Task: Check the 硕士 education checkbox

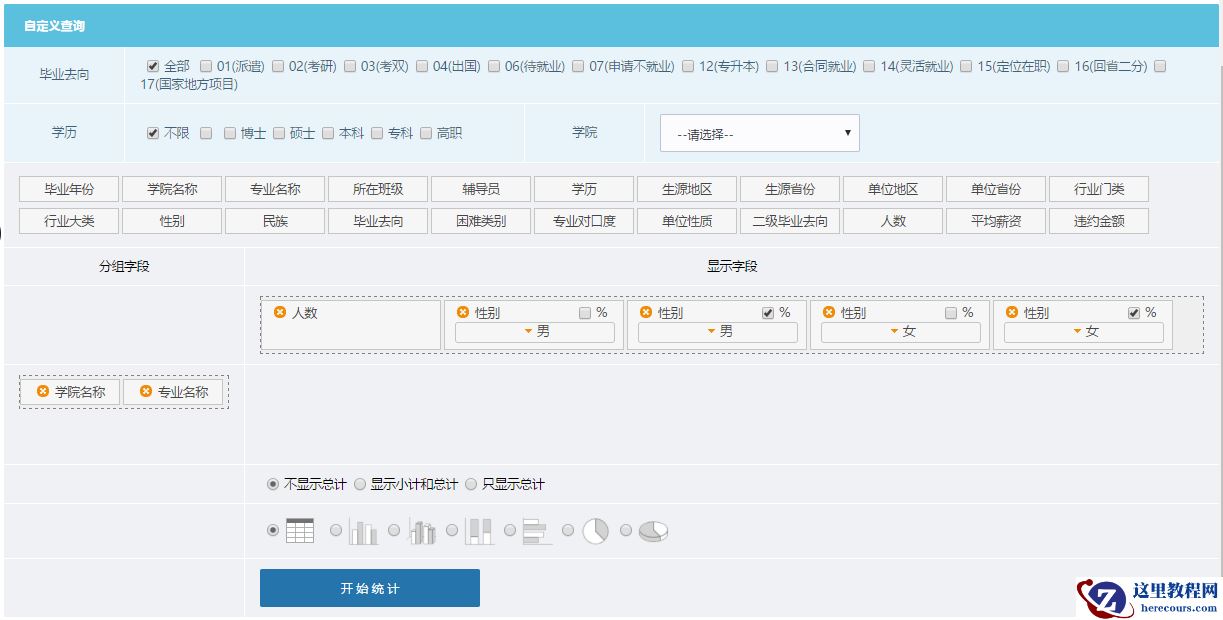Action: [278, 133]
